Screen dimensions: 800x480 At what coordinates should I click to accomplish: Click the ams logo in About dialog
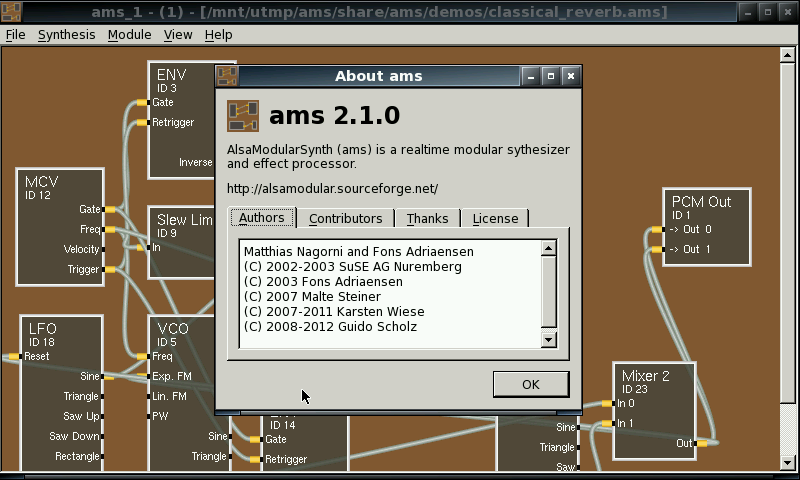tap(243, 116)
